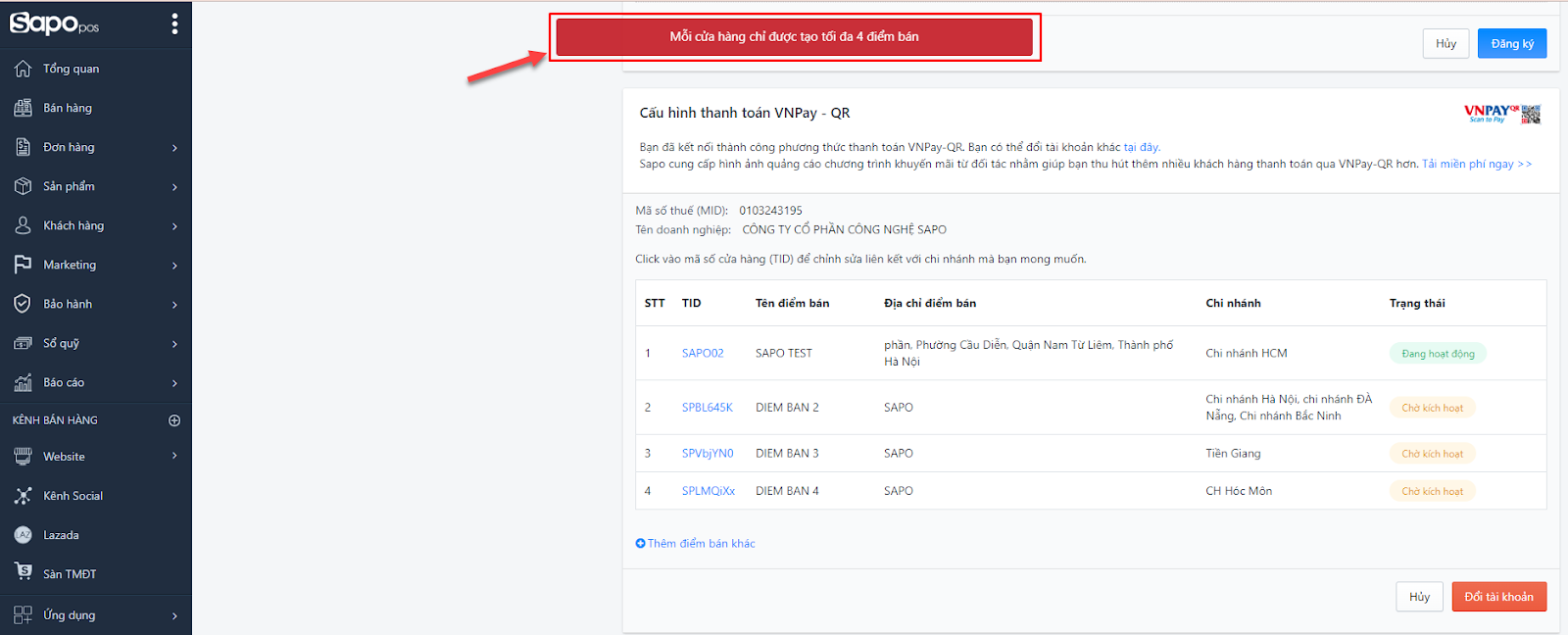Viewport: 1568px width, 635px height.
Task: Click the Sổ quỹ cash icon
Action: (x=23, y=343)
